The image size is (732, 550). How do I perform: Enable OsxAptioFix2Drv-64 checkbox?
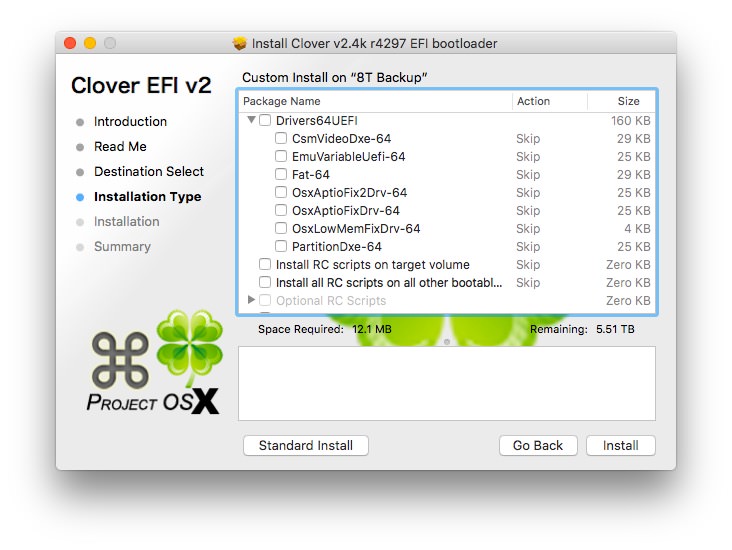click(x=281, y=192)
